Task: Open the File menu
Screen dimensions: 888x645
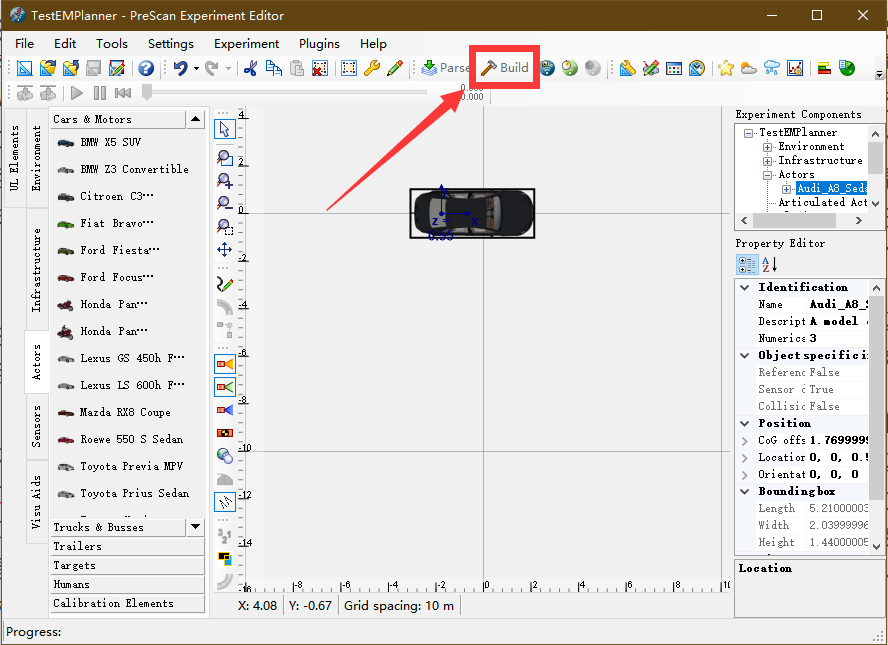Action: (x=24, y=44)
